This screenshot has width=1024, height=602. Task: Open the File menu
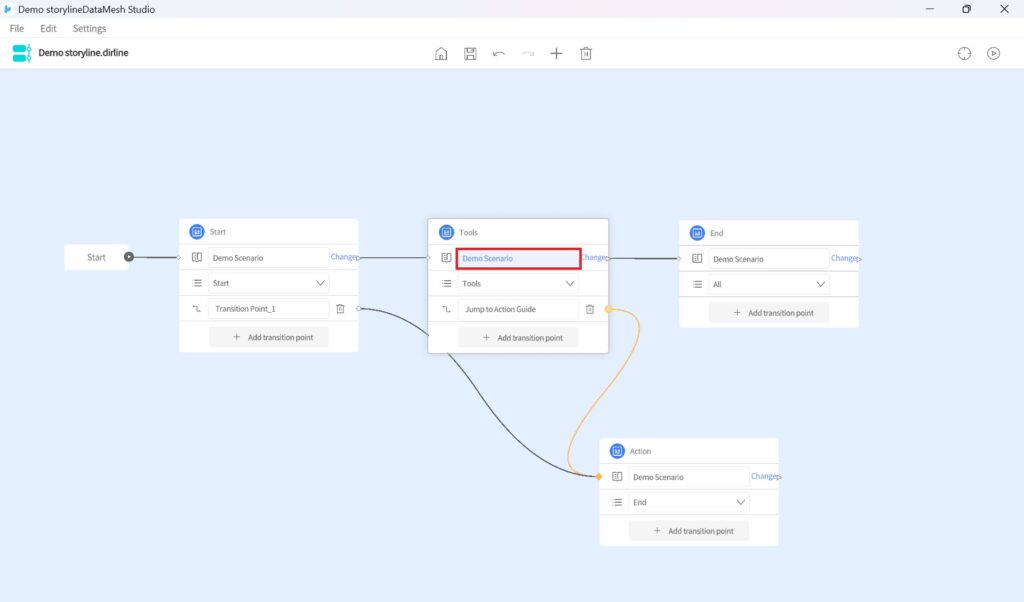tap(17, 29)
